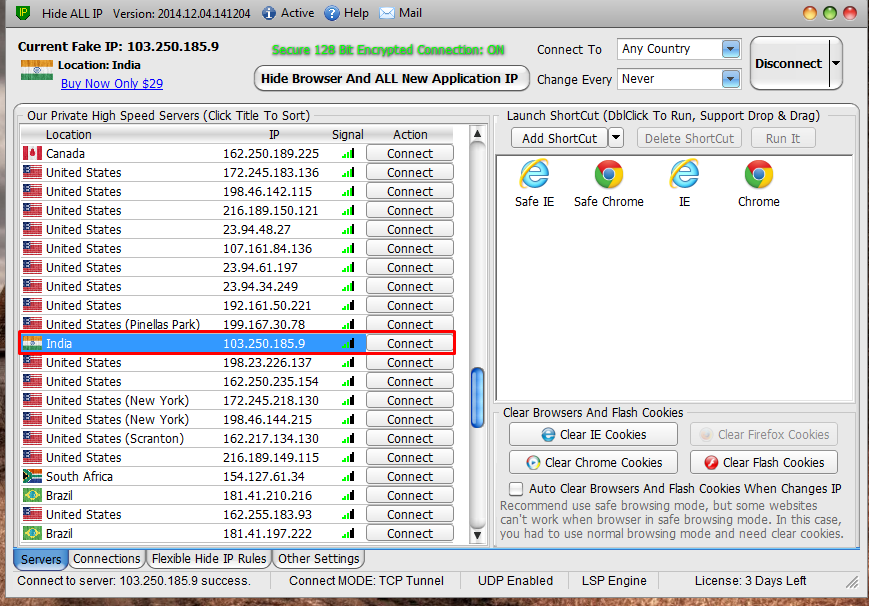This screenshot has width=869, height=606.
Task: Connect to United States (Pinellas Park) server
Action: [x=410, y=324]
